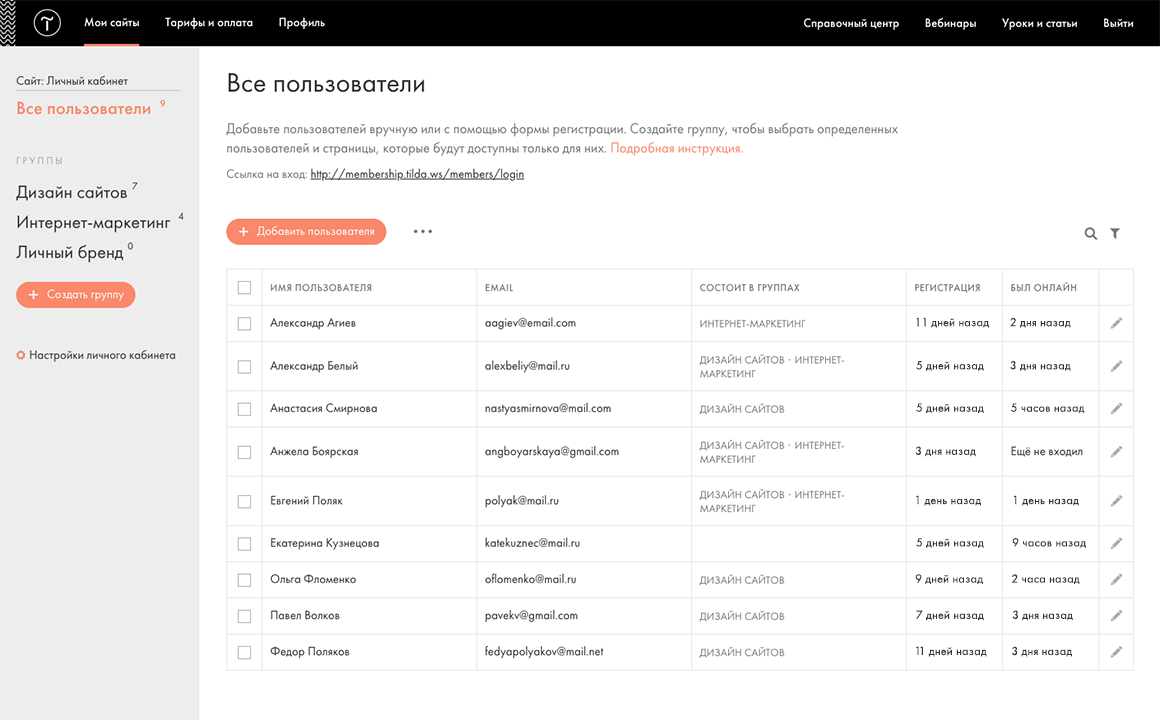Edit Александр Агиев with pencil icon

click(1116, 323)
